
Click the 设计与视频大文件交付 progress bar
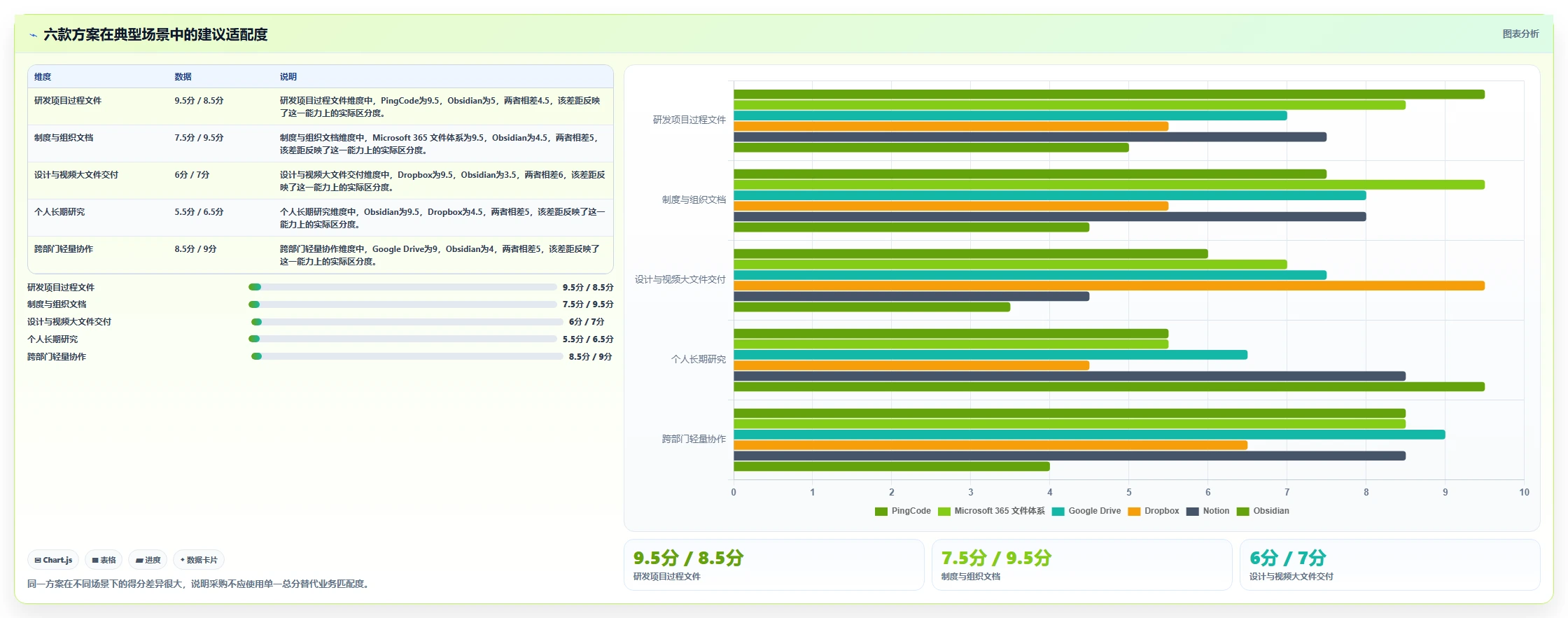click(x=407, y=322)
